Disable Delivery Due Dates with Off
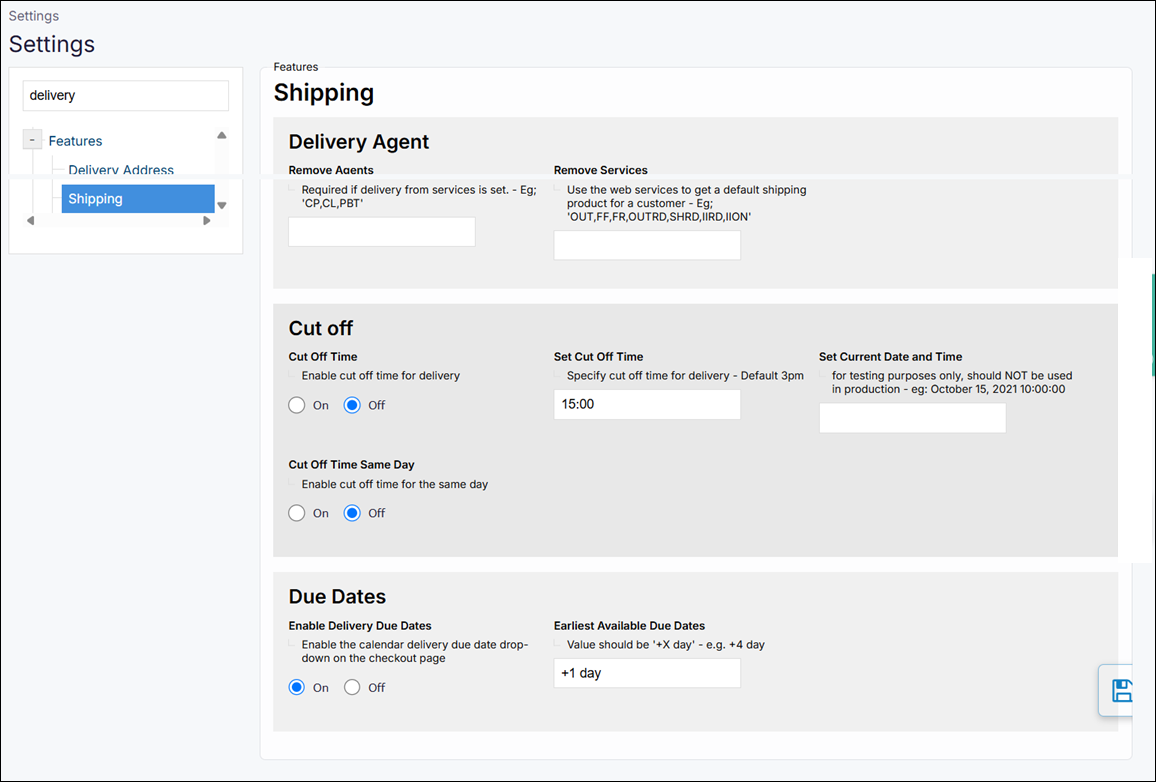This screenshot has width=1156, height=782. click(x=352, y=687)
